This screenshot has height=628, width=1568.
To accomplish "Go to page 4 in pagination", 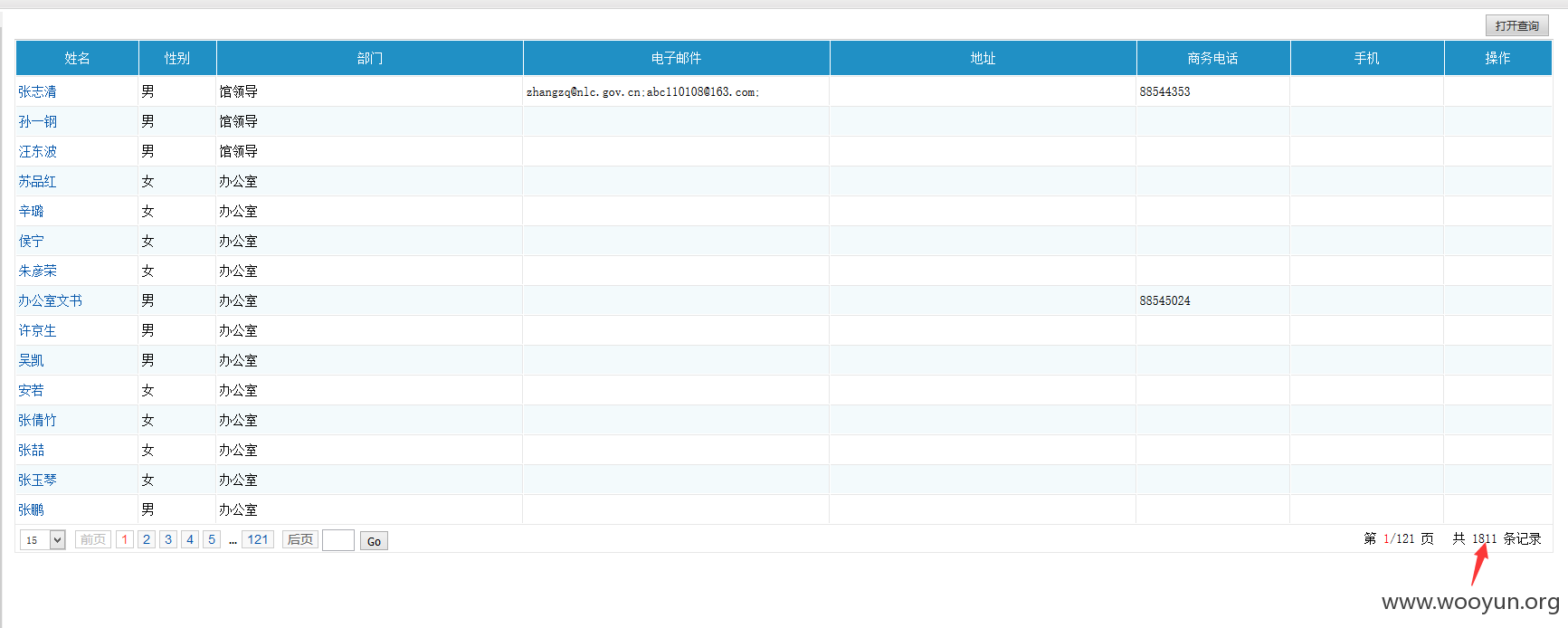I will [190, 539].
